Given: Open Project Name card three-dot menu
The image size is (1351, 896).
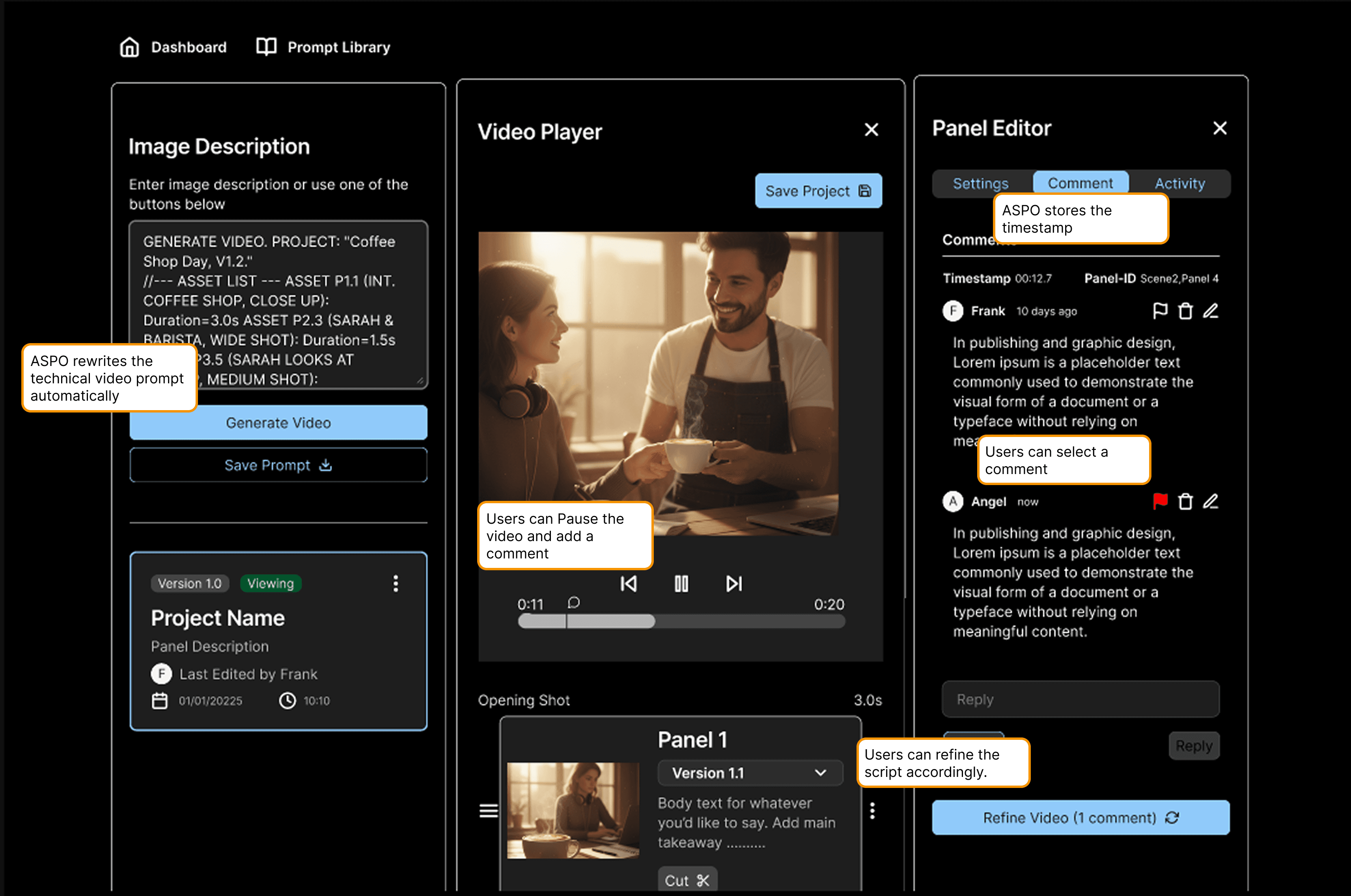Looking at the screenshot, I should (395, 583).
